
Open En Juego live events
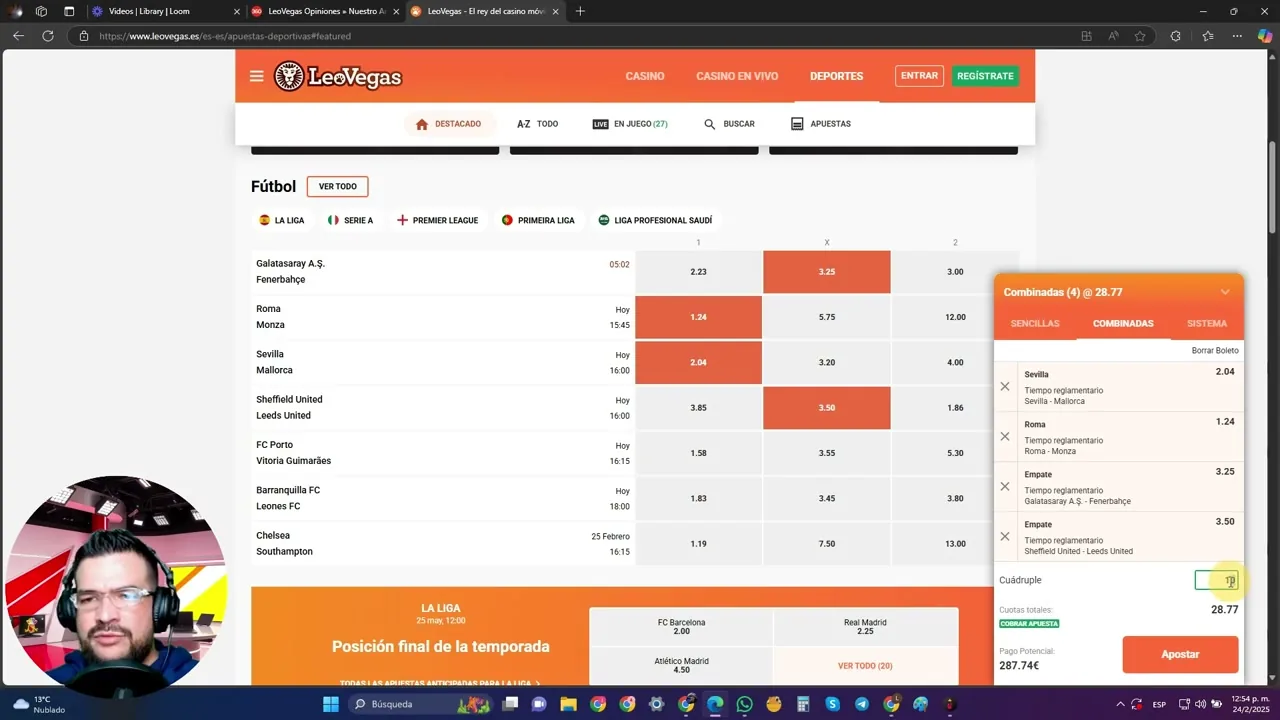(x=630, y=124)
